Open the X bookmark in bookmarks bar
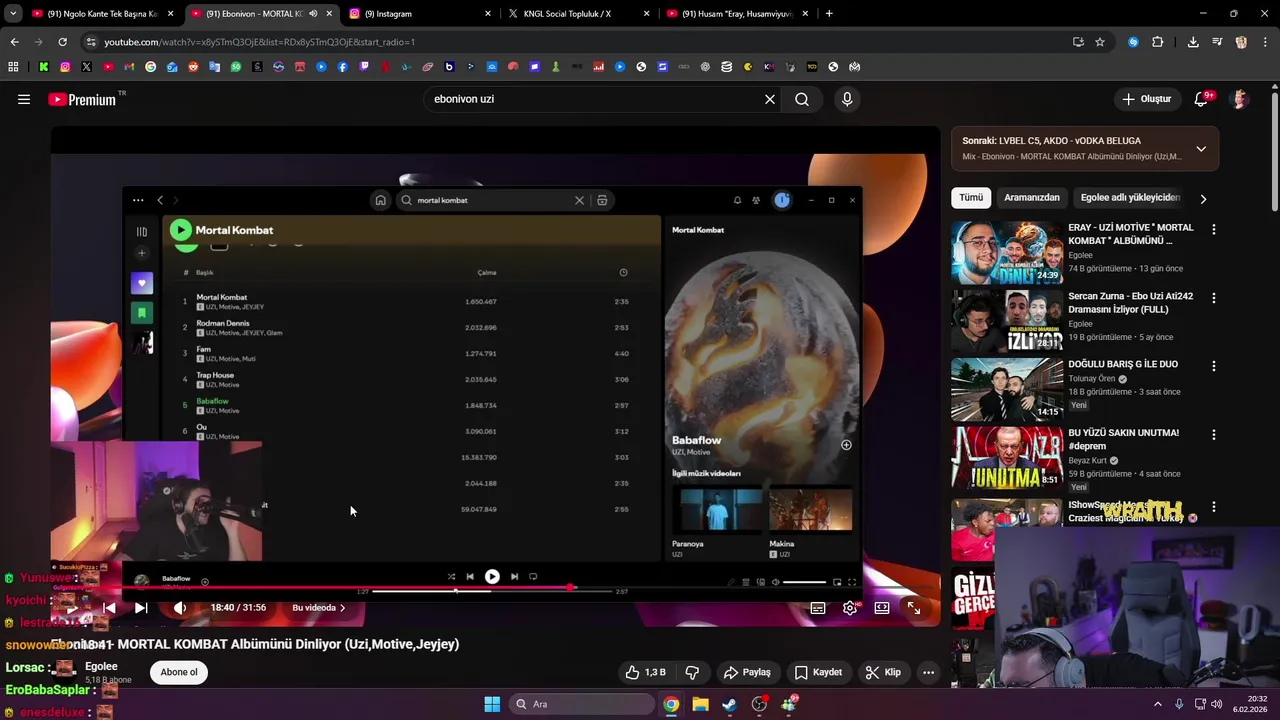1280x720 pixels. [86, 67]
